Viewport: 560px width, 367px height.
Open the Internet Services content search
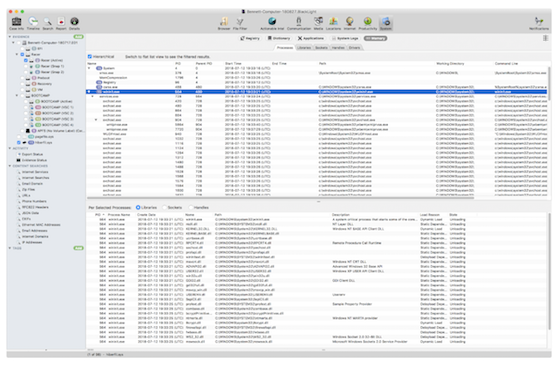click(x=35, y=172)
